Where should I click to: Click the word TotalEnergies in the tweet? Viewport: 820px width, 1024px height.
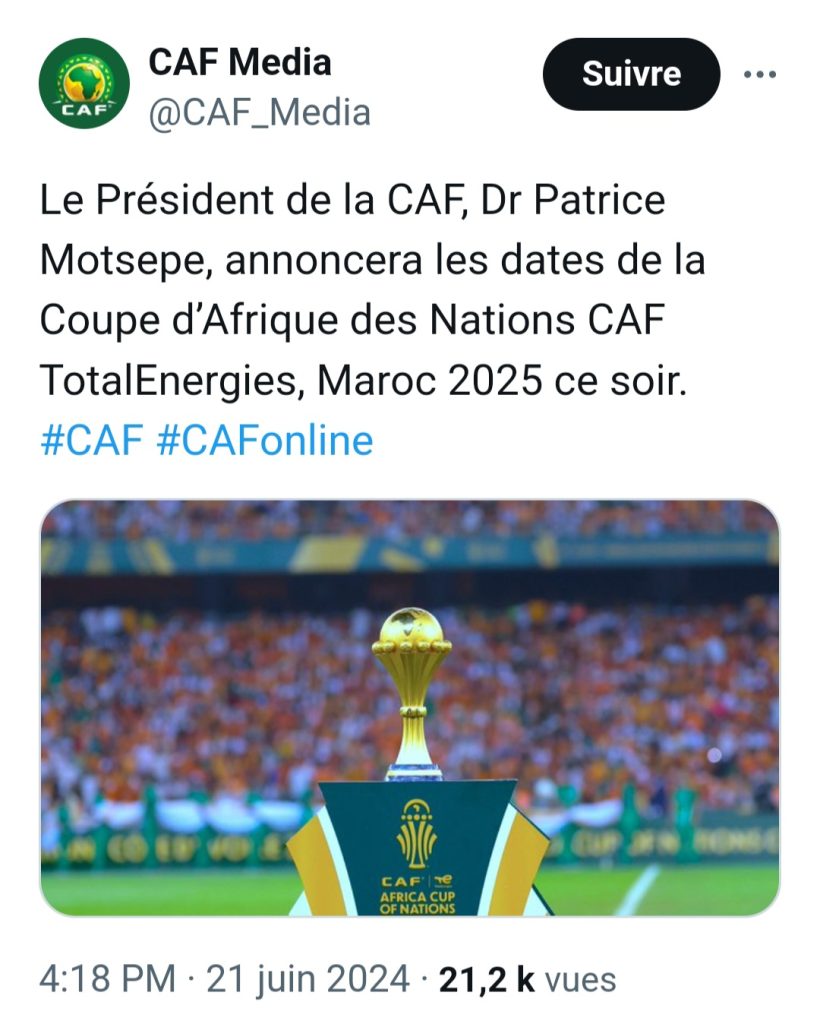(168, 381)
